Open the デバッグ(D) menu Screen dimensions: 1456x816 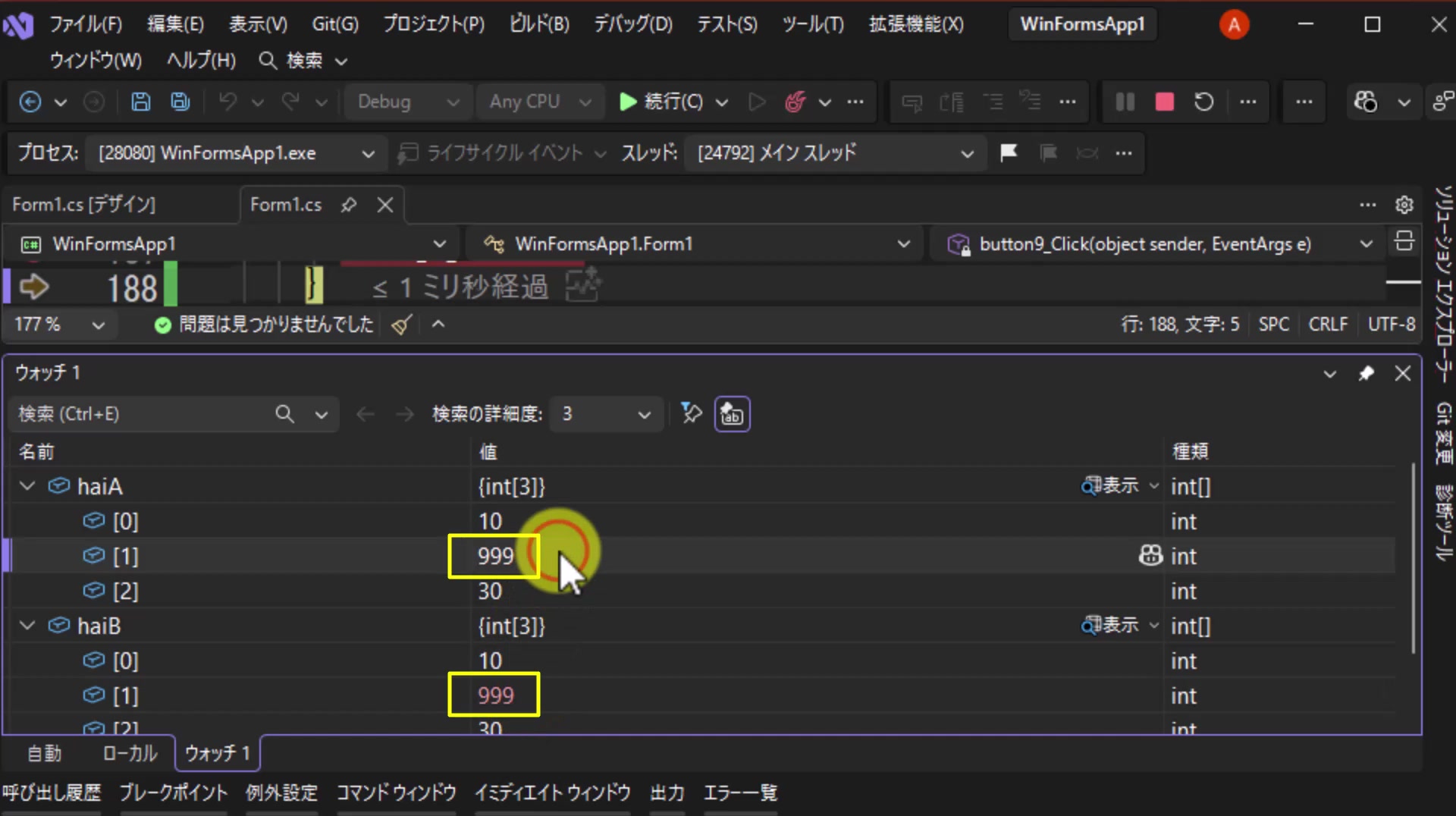(632, 24)
